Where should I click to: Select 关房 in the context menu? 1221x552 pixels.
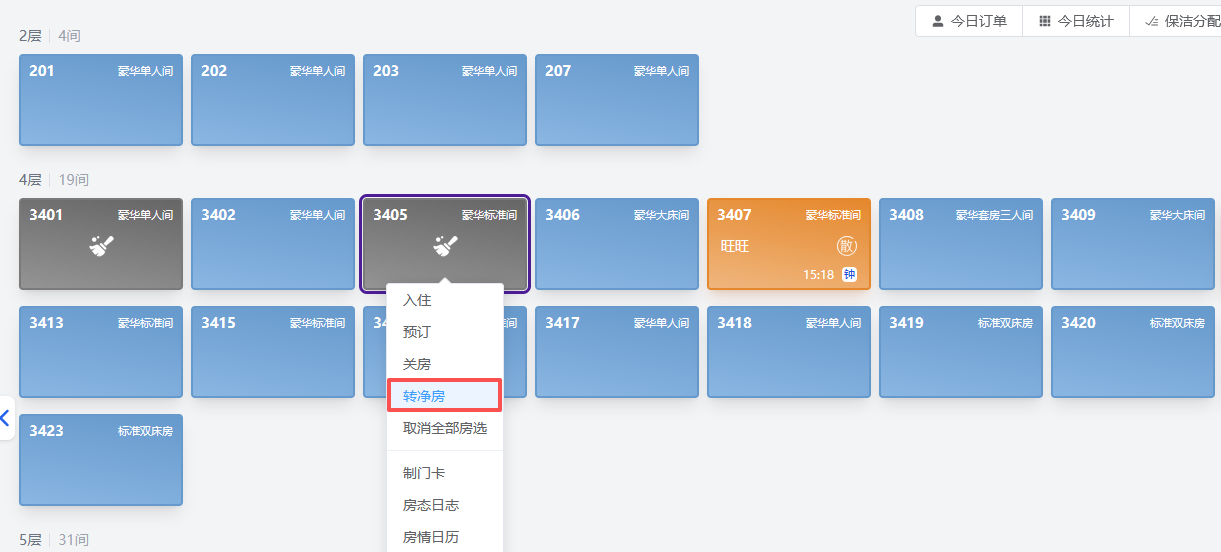445,364
